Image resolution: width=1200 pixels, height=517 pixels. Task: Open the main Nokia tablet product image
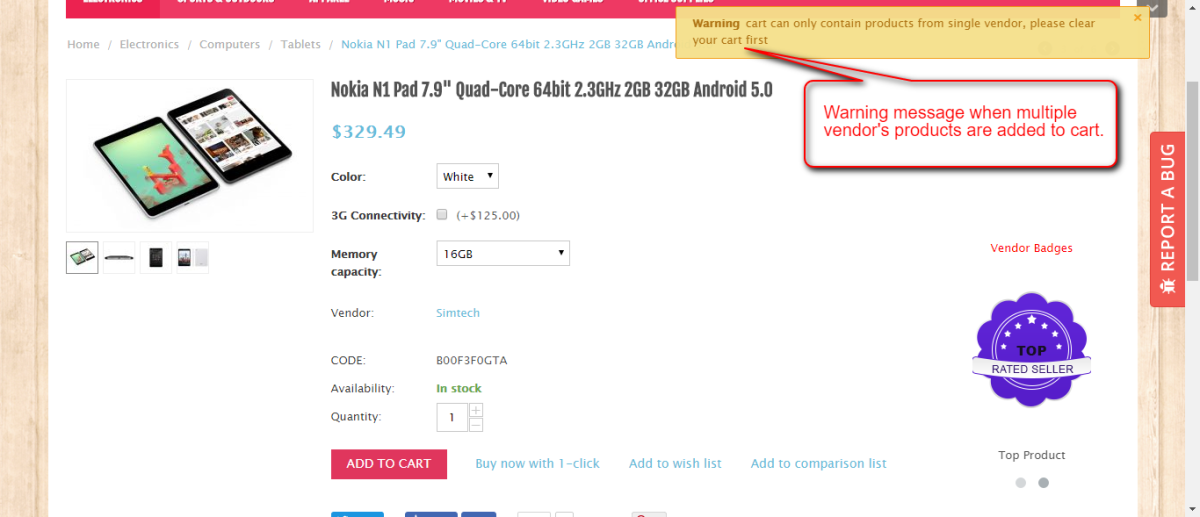[x=190, y=156]
